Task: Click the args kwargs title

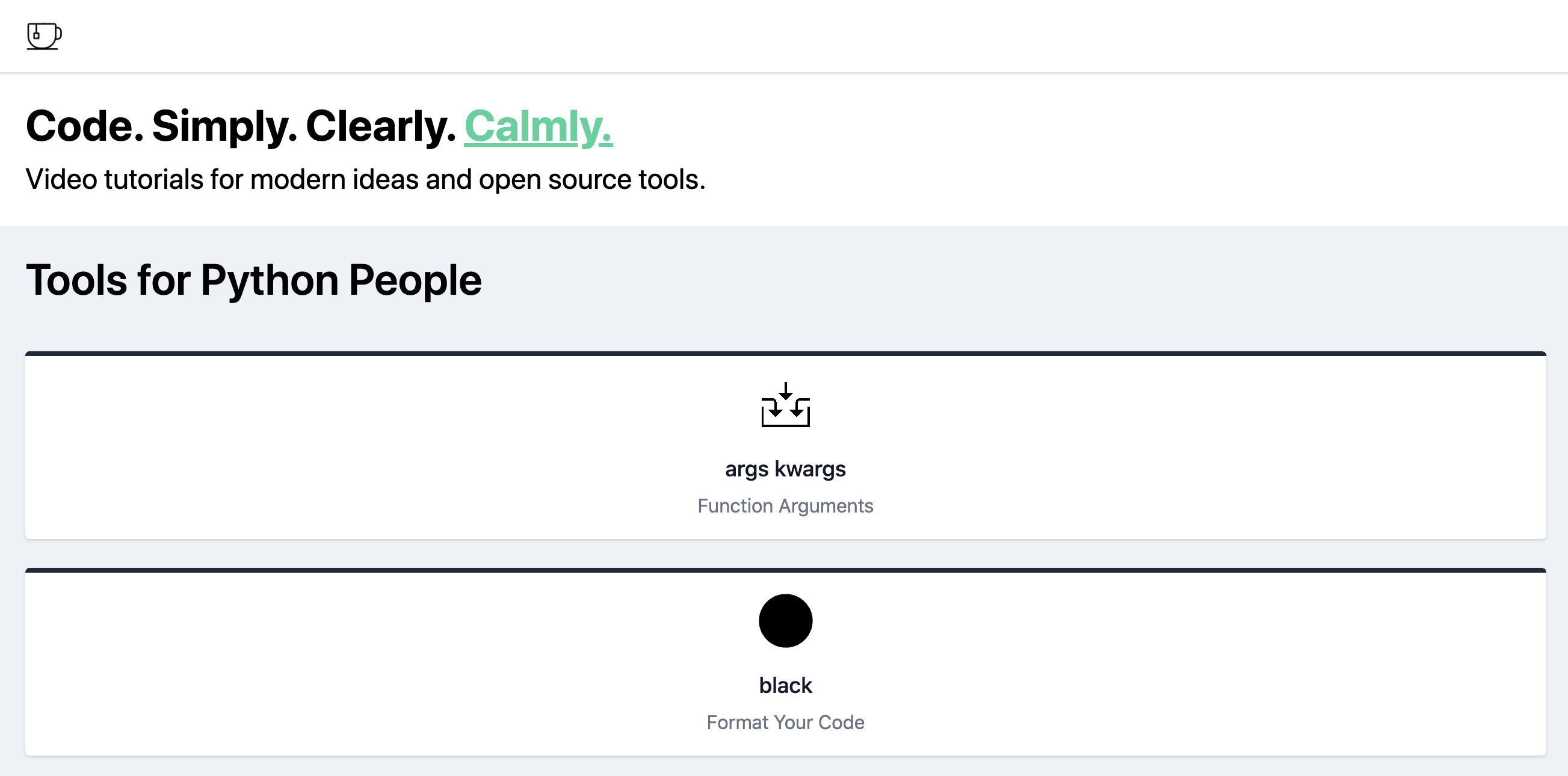Action: 785,469
